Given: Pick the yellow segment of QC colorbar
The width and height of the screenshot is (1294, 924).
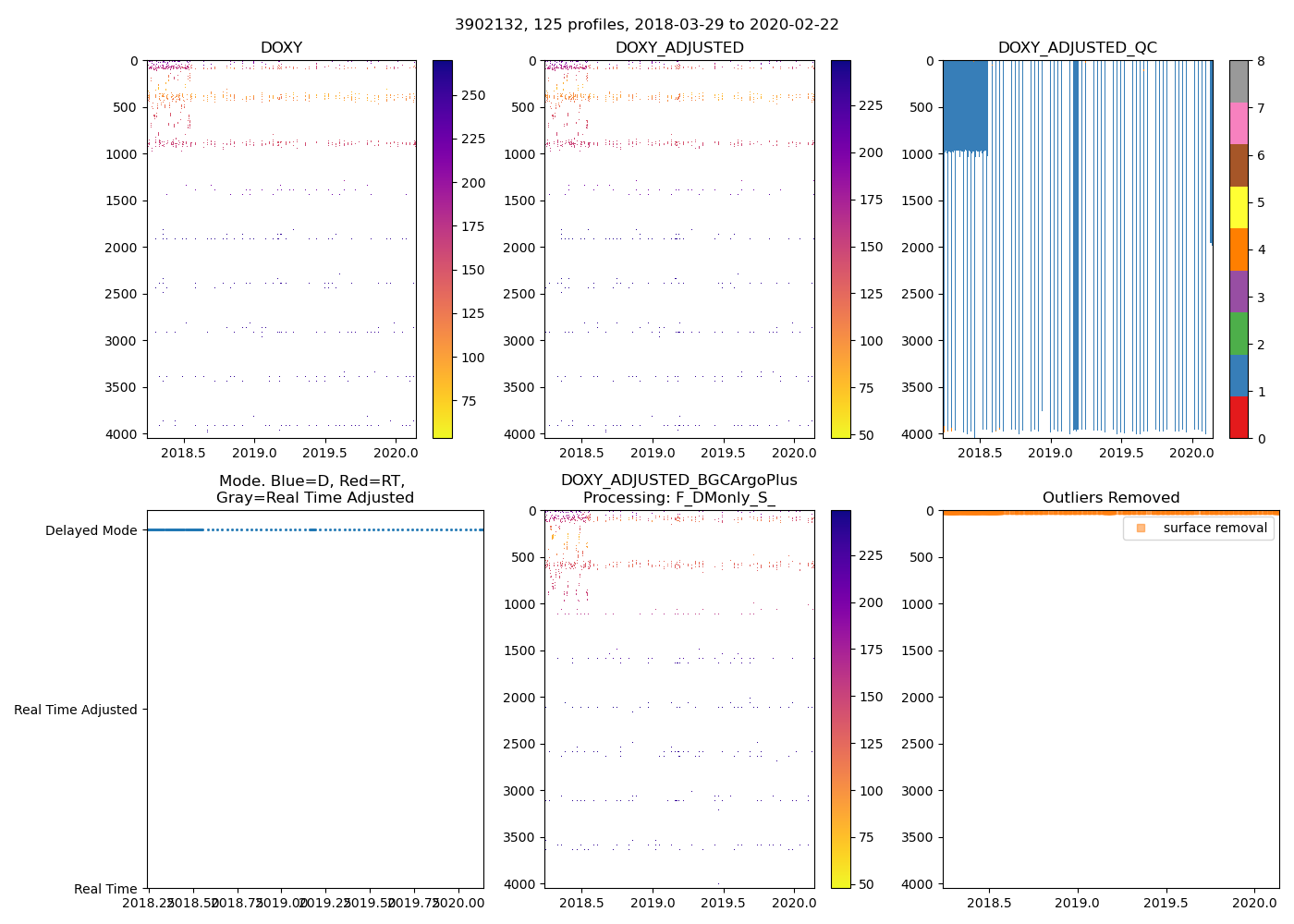Looking at the screenshot, I should 1239,207.
